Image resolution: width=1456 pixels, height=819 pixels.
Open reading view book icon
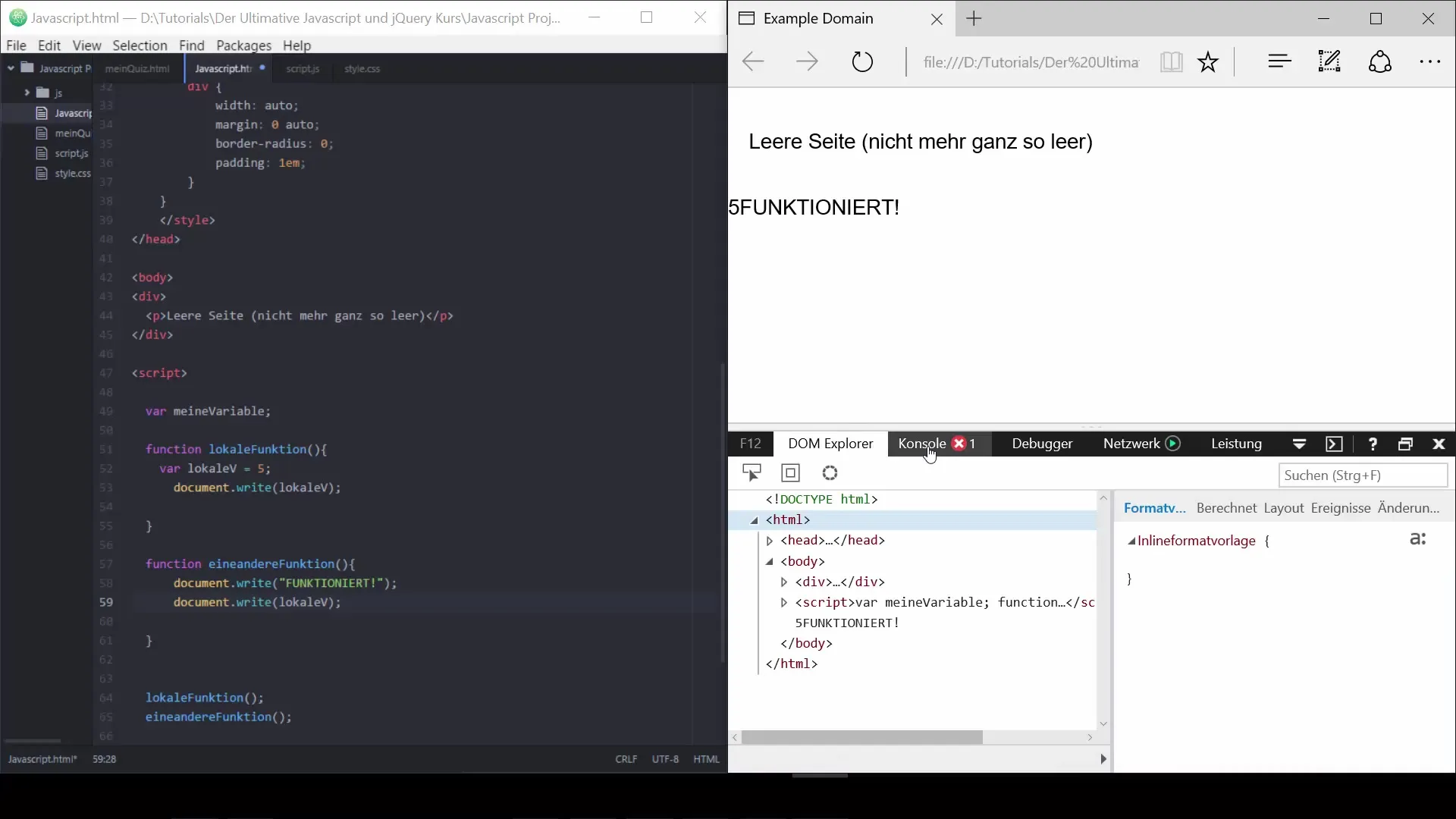[1171, 61]
